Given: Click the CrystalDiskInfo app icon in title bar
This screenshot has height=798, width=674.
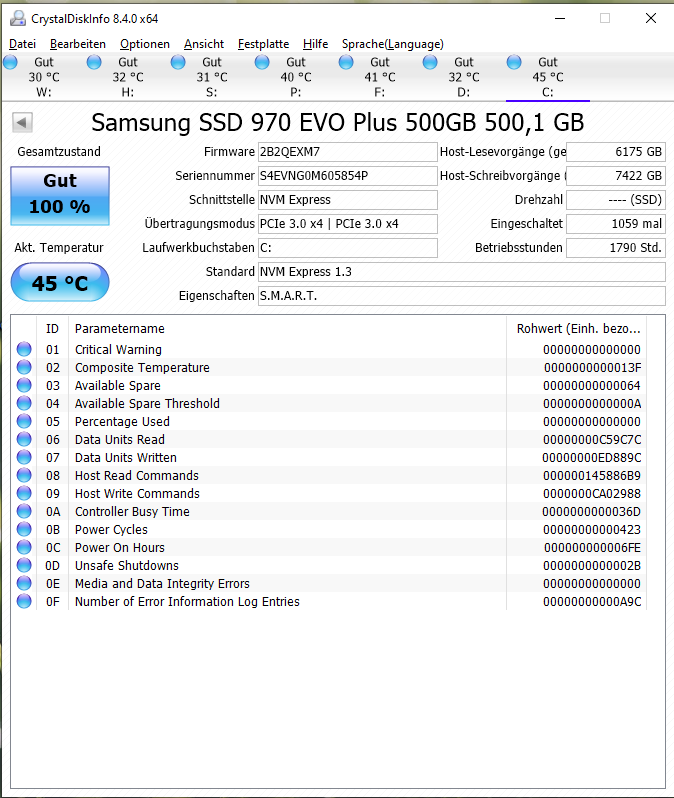Looking at the screenshot, I should [18, 18].
